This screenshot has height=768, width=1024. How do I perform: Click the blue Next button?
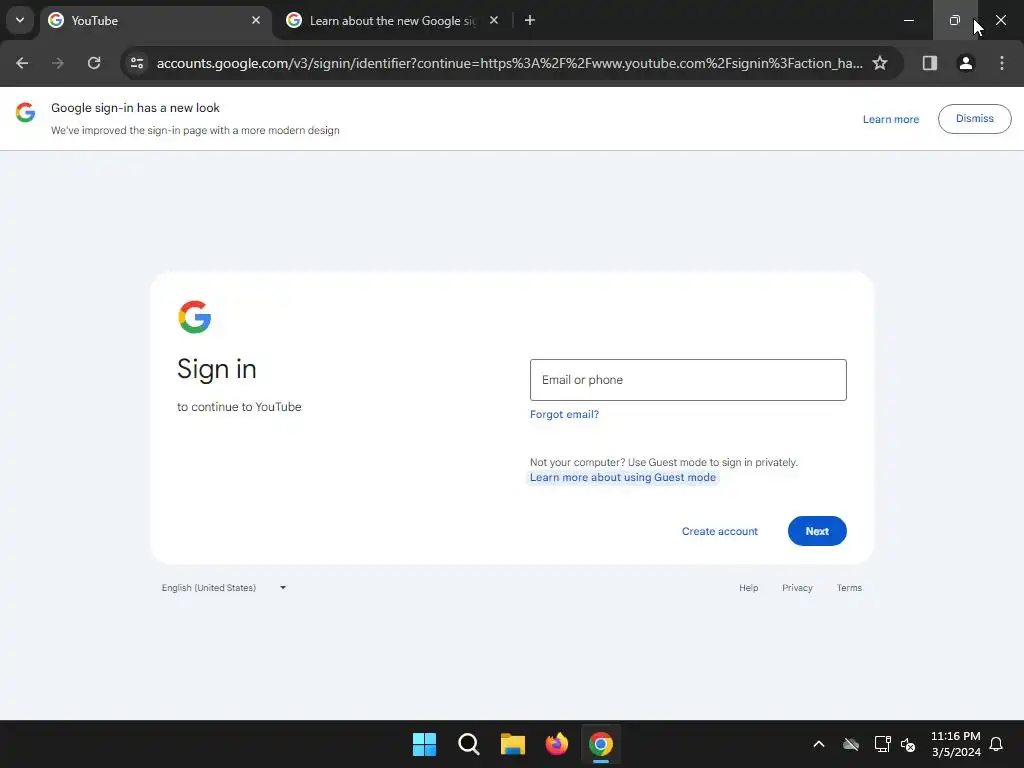pos(817,531)
